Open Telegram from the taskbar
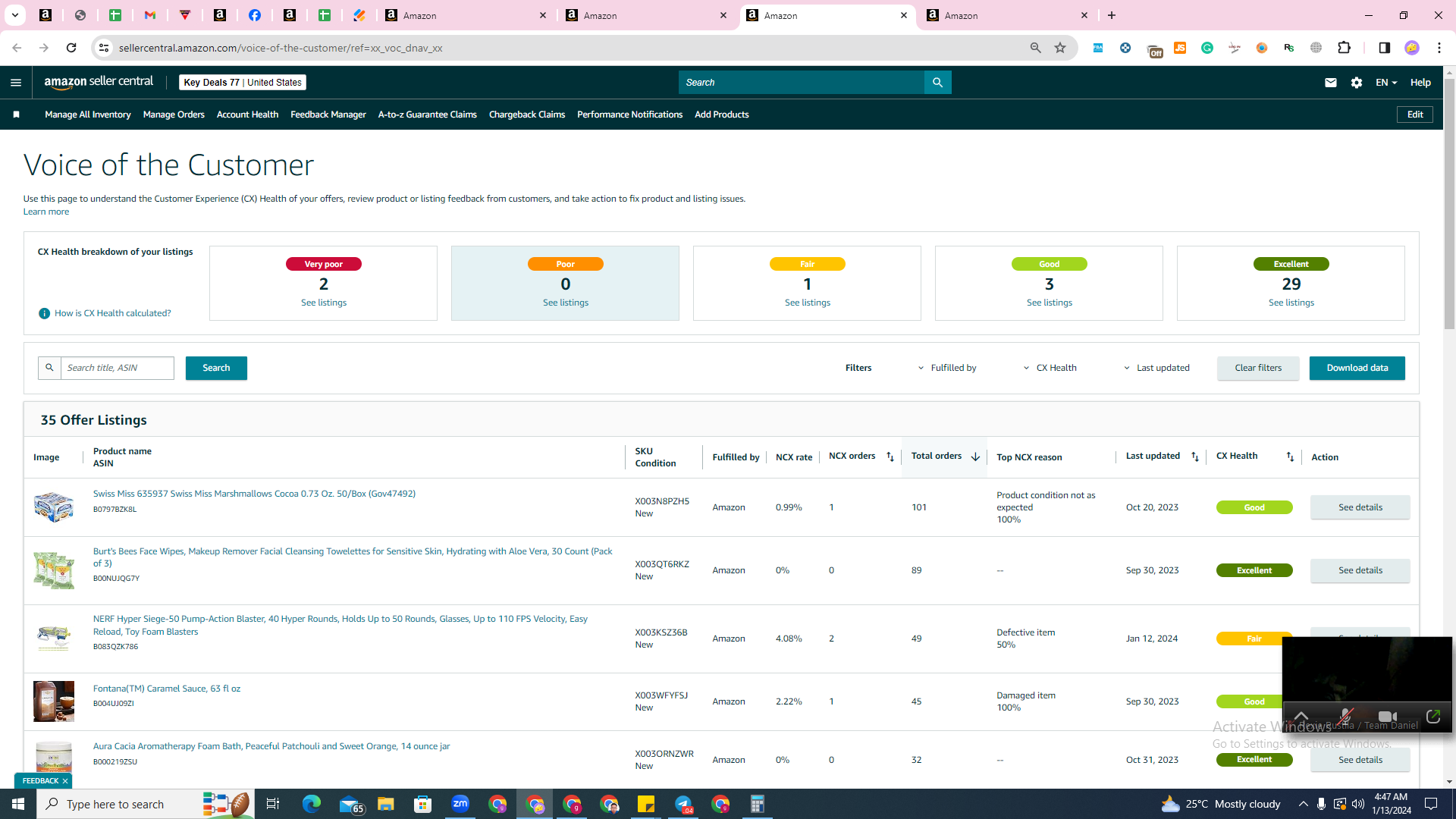 click(683, 804)
